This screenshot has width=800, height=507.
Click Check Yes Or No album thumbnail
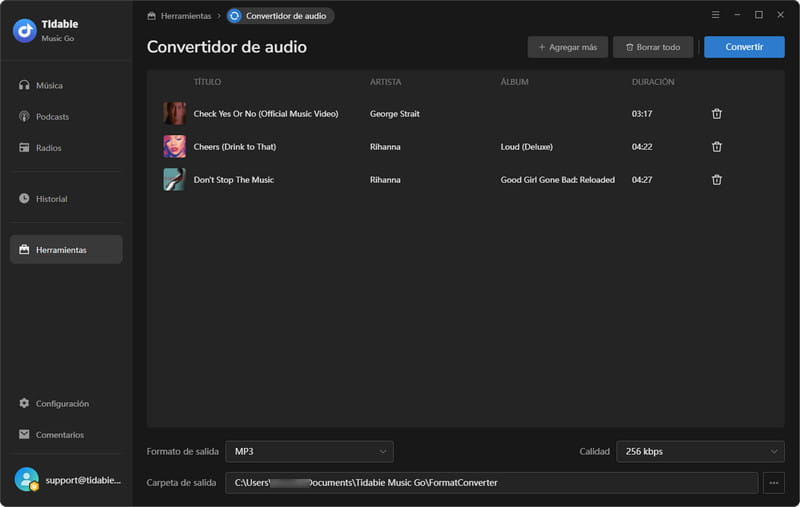coord(174,113)
